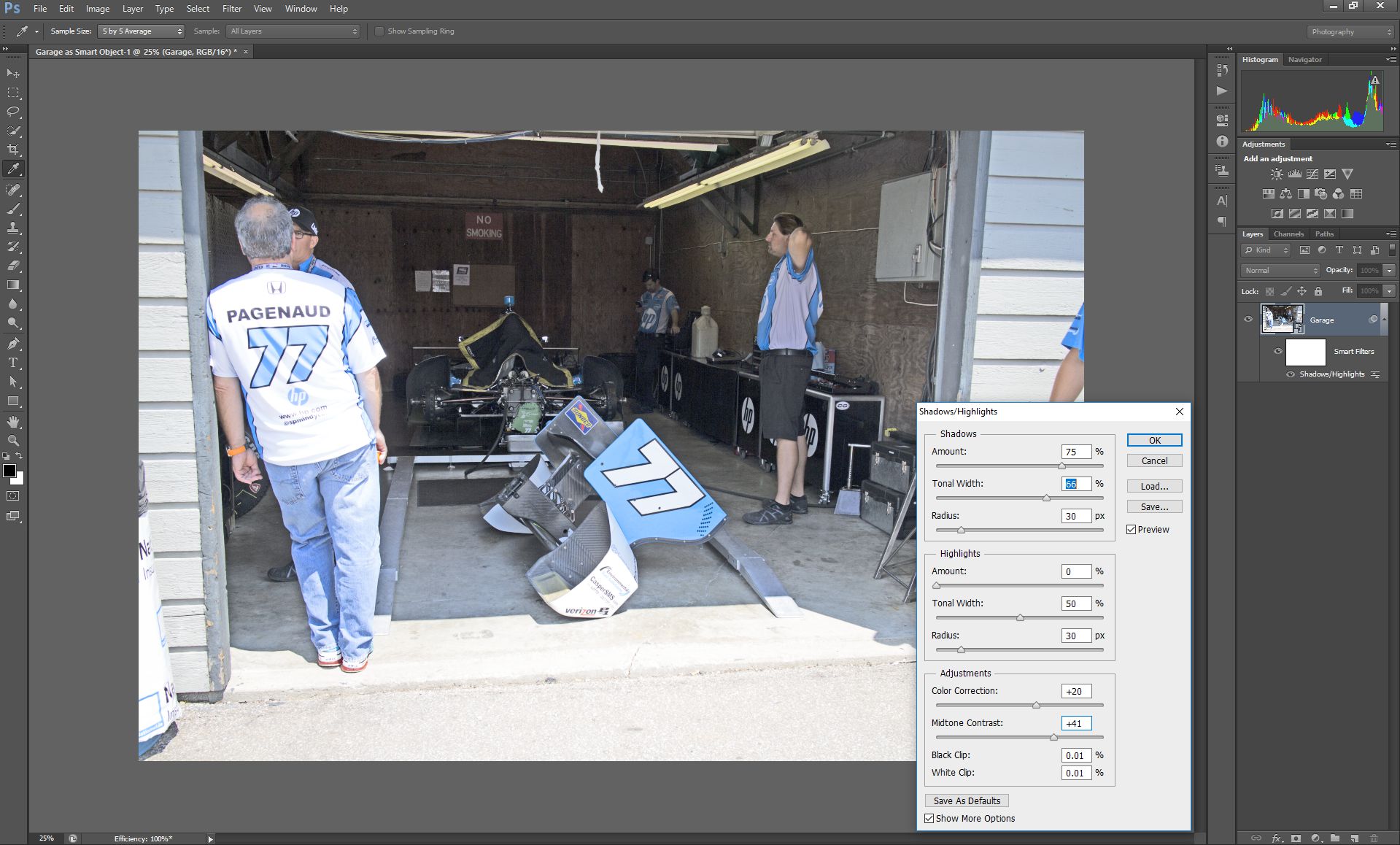Add a Levels adjustment
The image size is (1400, 845).
click(x=1294, y=174)
